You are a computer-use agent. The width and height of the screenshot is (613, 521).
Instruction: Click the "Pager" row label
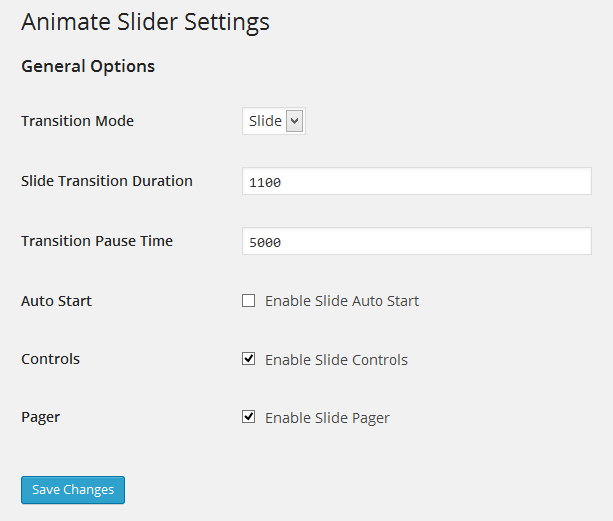[x=40, y=417]
